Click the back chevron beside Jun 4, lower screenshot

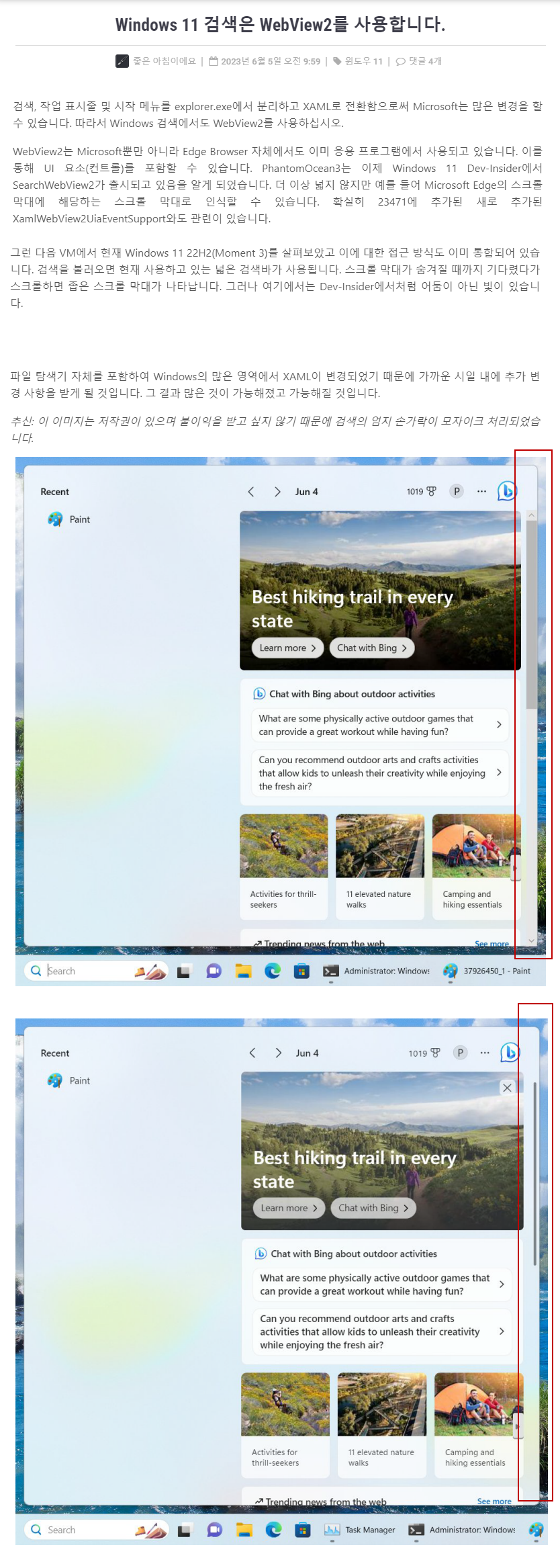tap(252, 1053)
